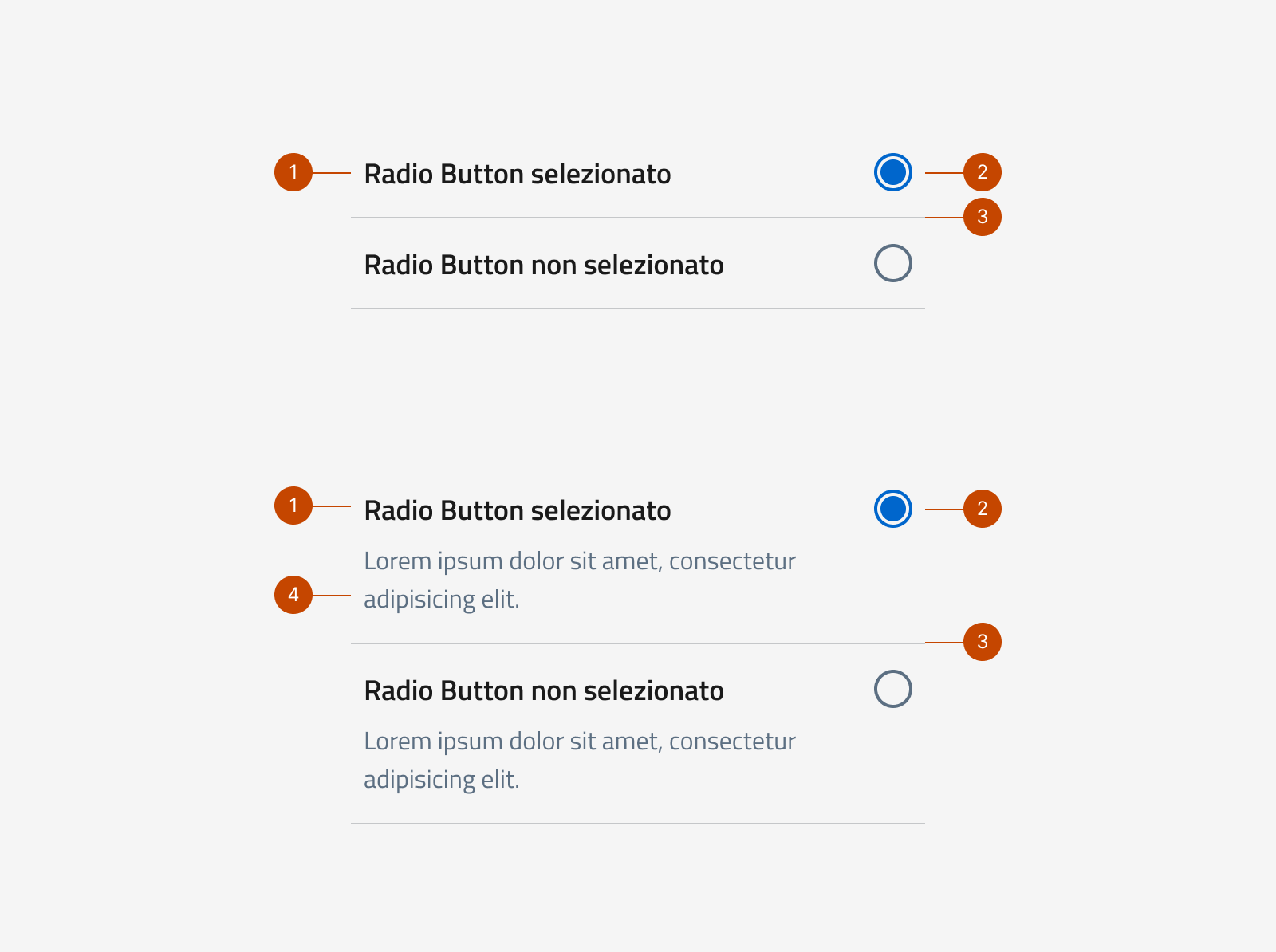Click annotation marker 2 in the top group

coord(983,171)
